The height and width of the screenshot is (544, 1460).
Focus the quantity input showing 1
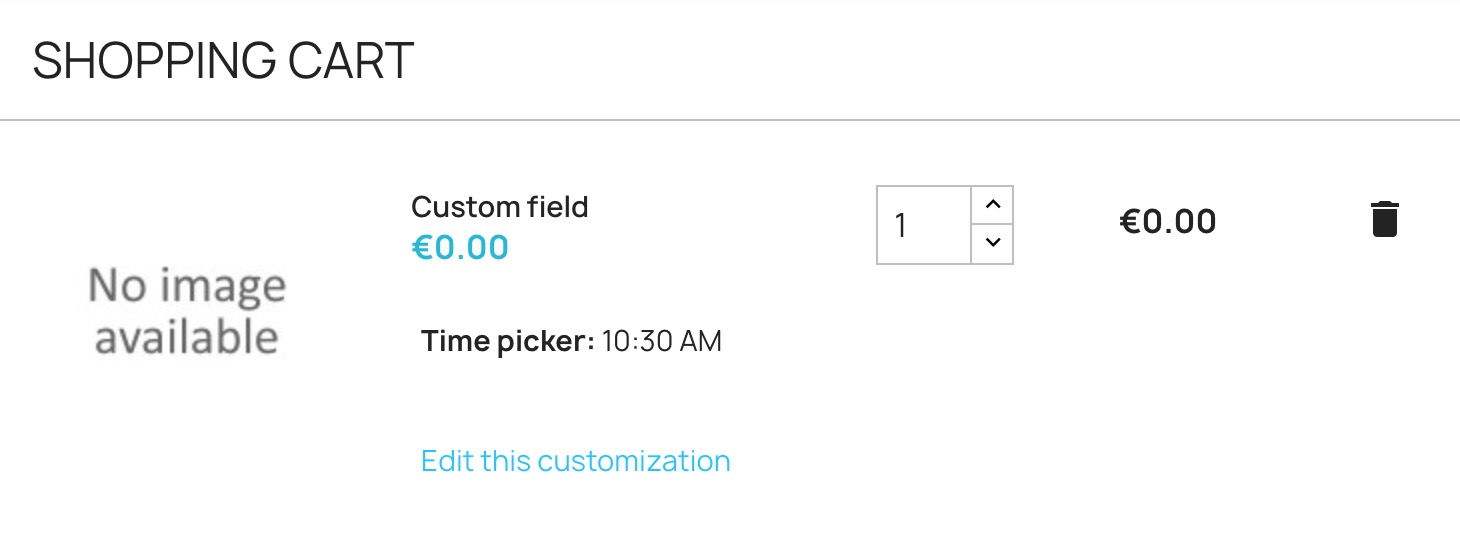coord(924,225)
